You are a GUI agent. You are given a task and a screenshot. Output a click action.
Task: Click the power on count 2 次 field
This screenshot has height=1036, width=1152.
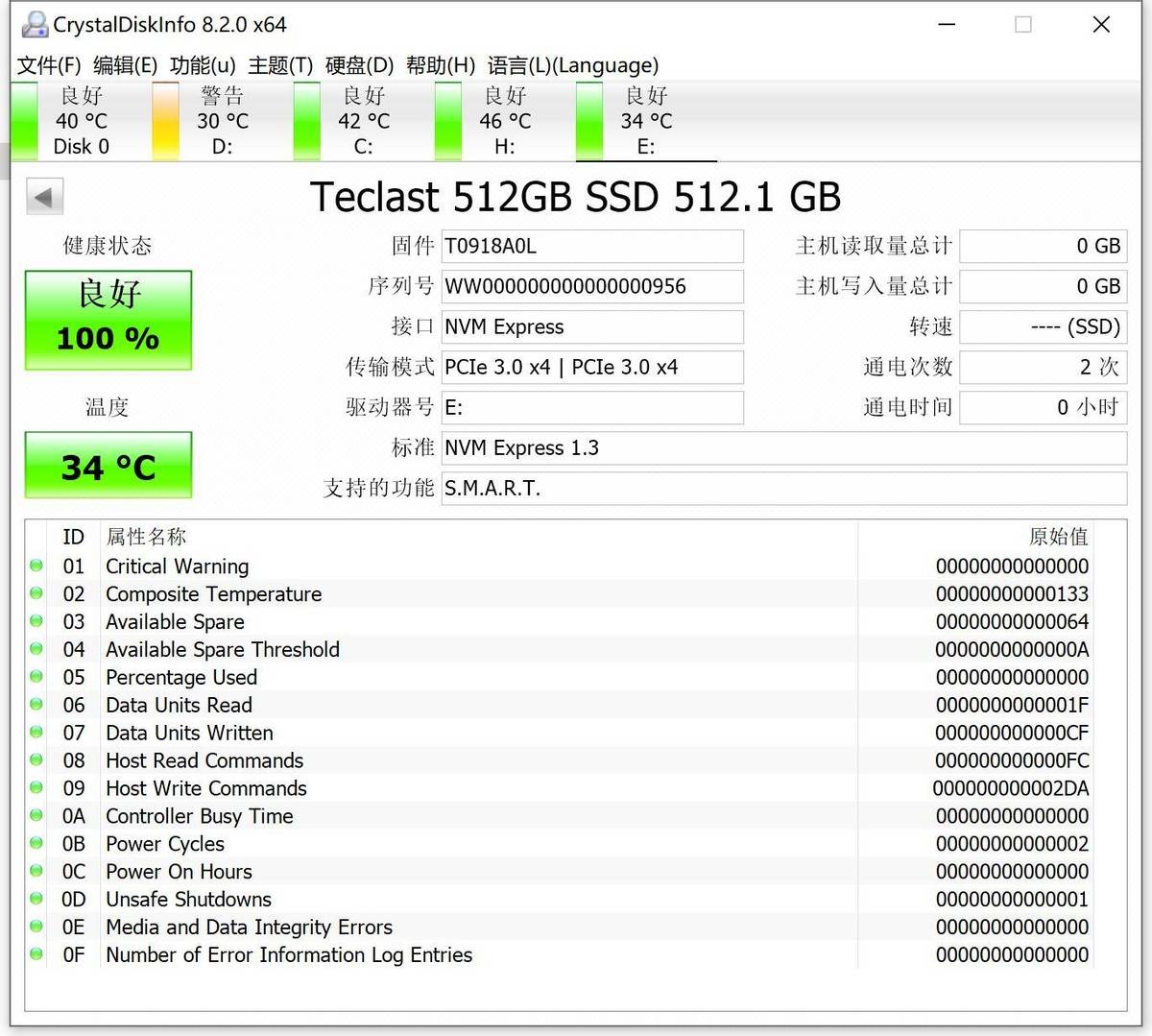pyautogui.click(x=1044, y=367)
